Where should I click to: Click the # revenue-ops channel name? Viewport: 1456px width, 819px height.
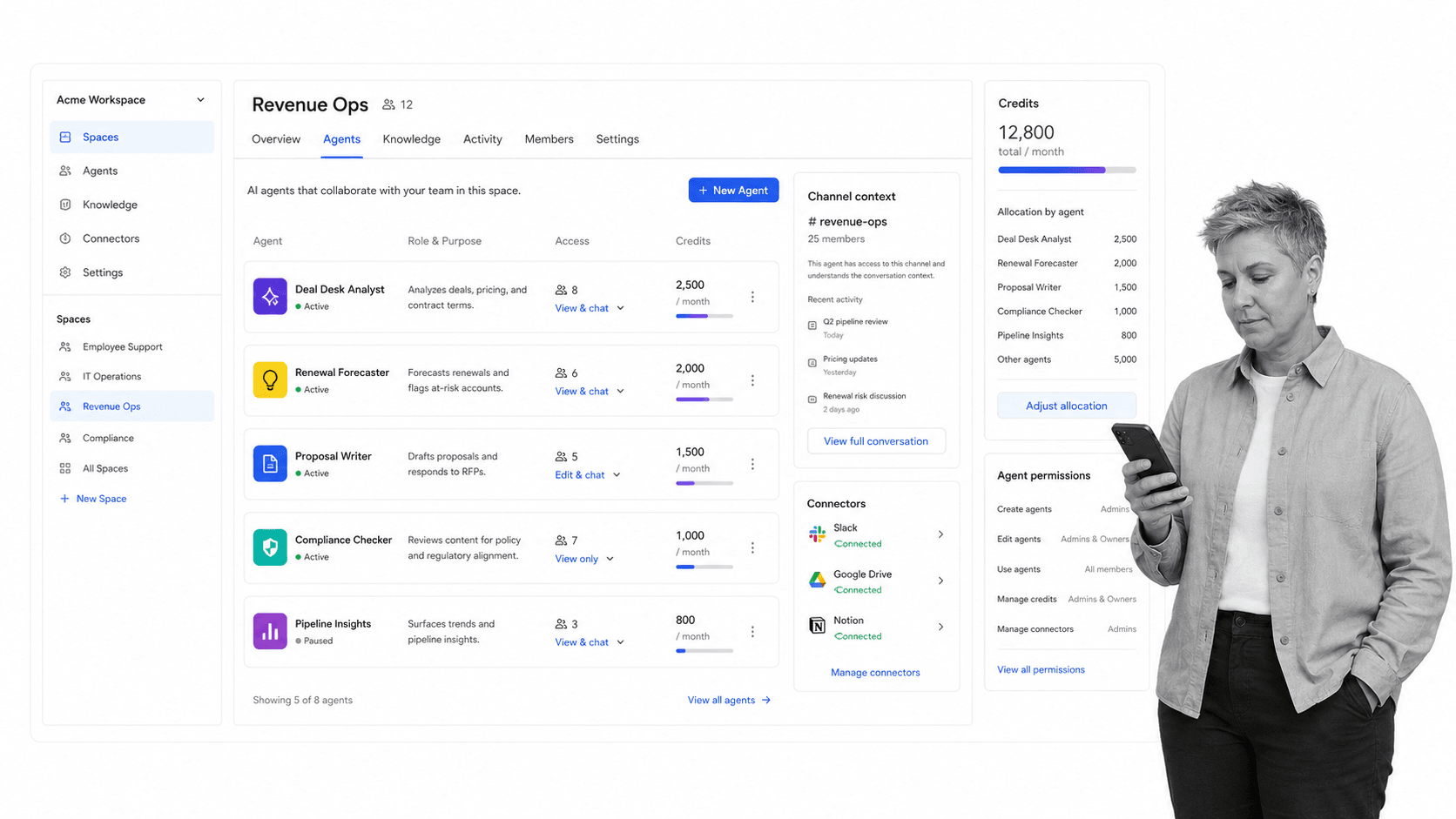(x=847, y=221)
